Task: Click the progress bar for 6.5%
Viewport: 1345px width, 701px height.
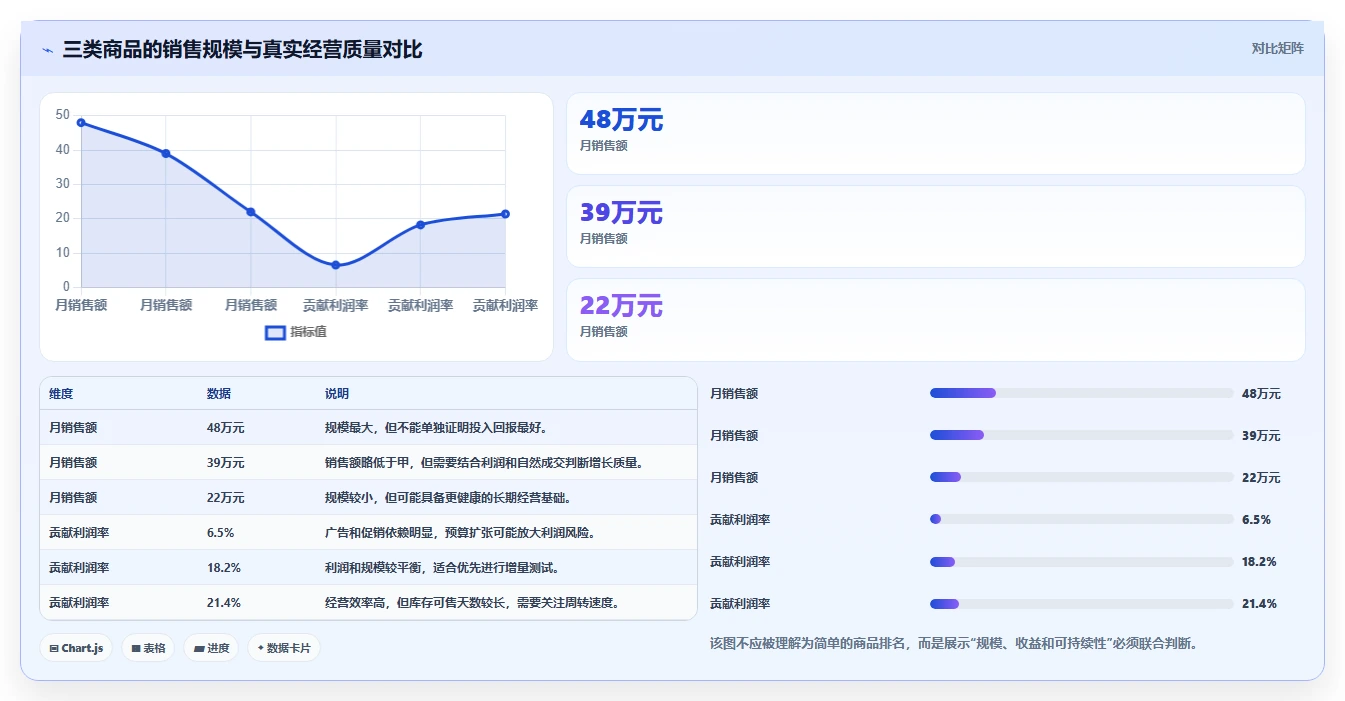Action: [1081, 519]
